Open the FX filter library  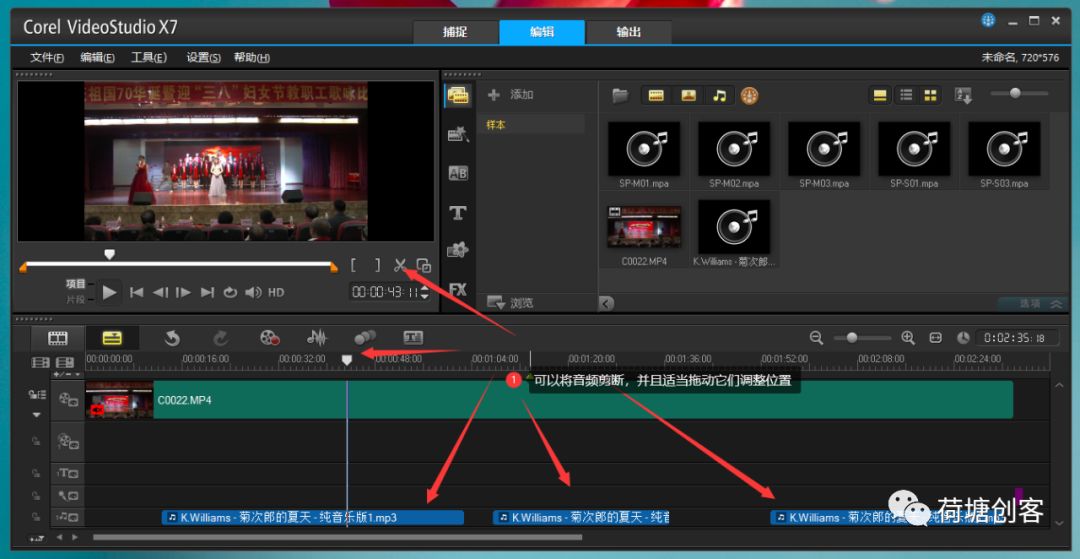[x=458, y=290]
